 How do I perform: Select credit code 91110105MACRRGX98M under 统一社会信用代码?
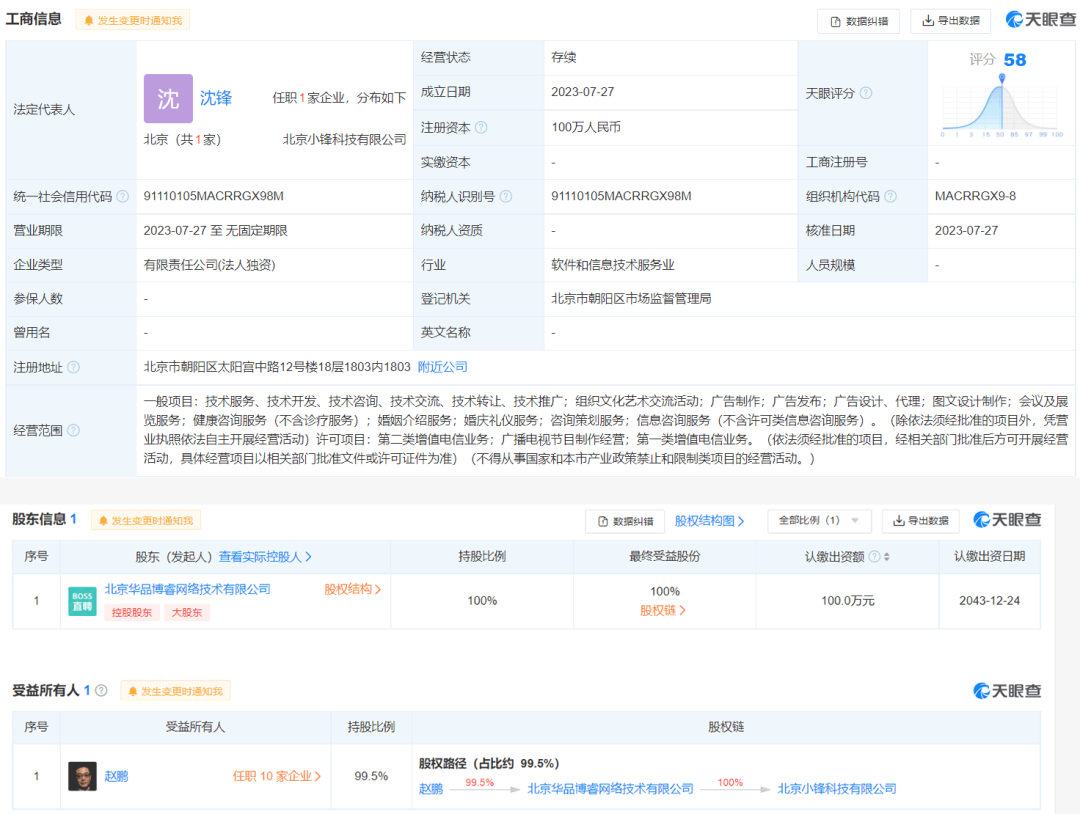point(214,196)
